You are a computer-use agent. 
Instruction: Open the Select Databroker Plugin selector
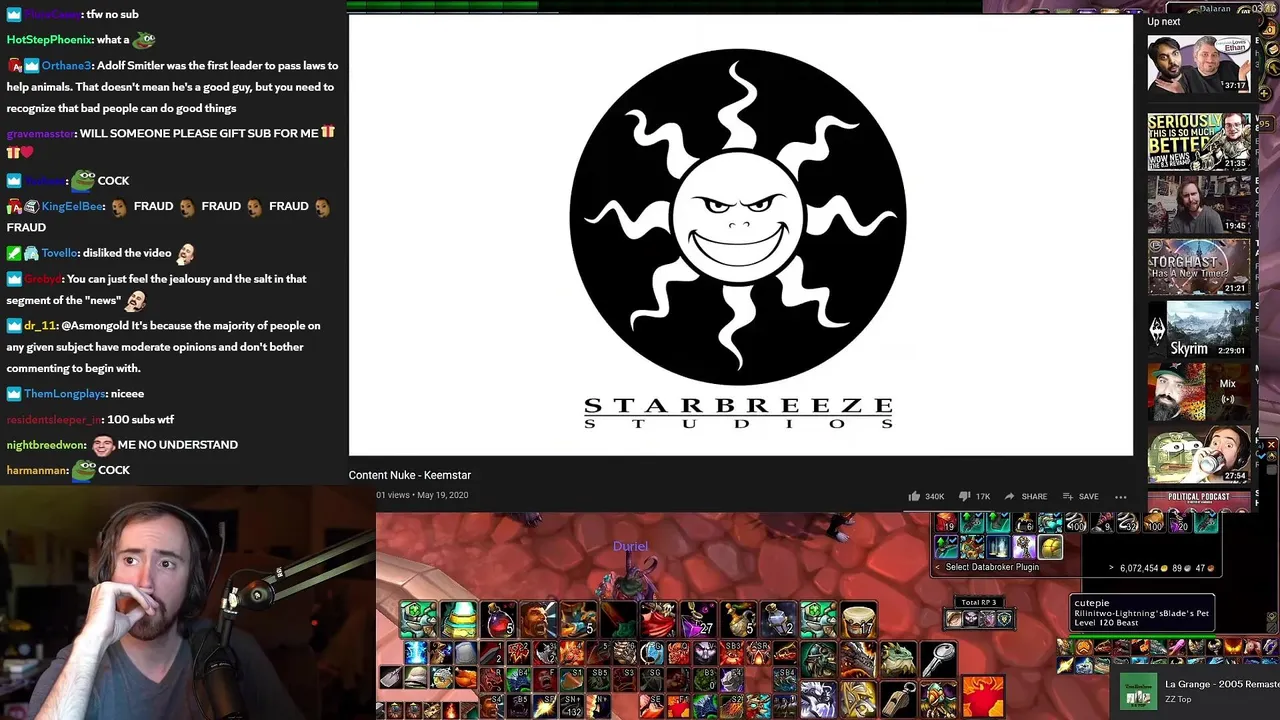point(992,567)
